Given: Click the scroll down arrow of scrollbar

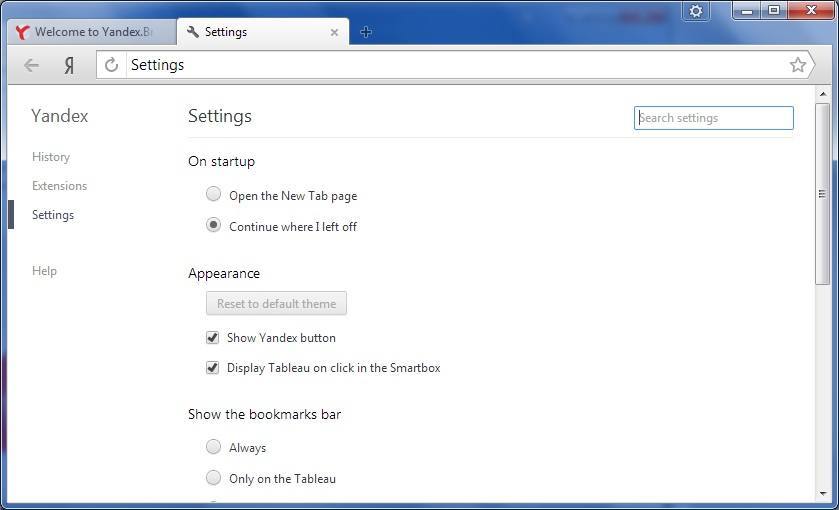Looking at the screenshot, I should [822, 493].
